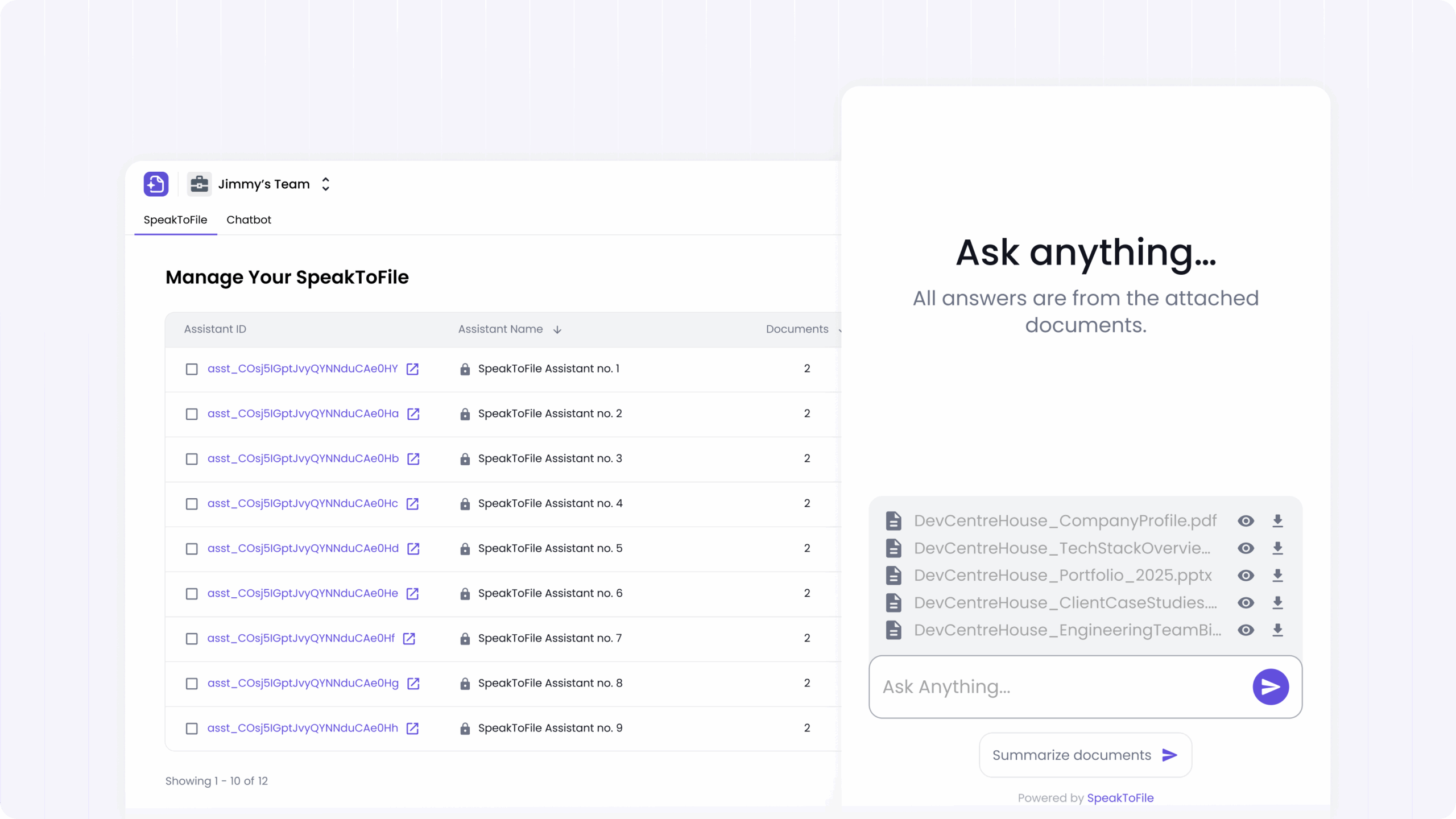Download DevCentreHouse_CompanyProfile.pdf
The height and width of the screenshot is (819, 1456).
coord(1277,521)
